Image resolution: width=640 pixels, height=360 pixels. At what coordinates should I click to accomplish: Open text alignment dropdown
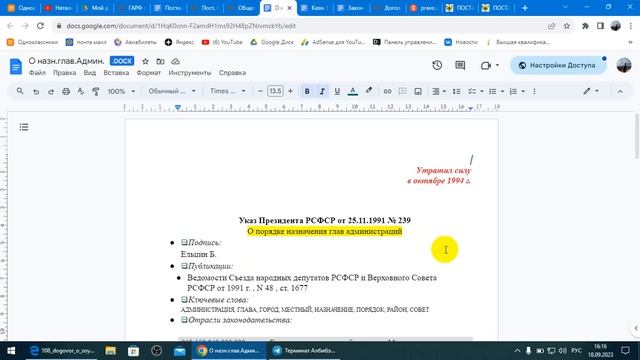[439, 91]
